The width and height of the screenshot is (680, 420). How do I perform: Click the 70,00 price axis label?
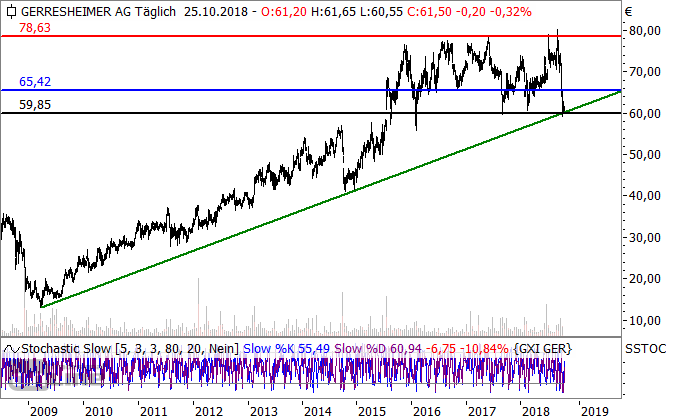point(645,72)
